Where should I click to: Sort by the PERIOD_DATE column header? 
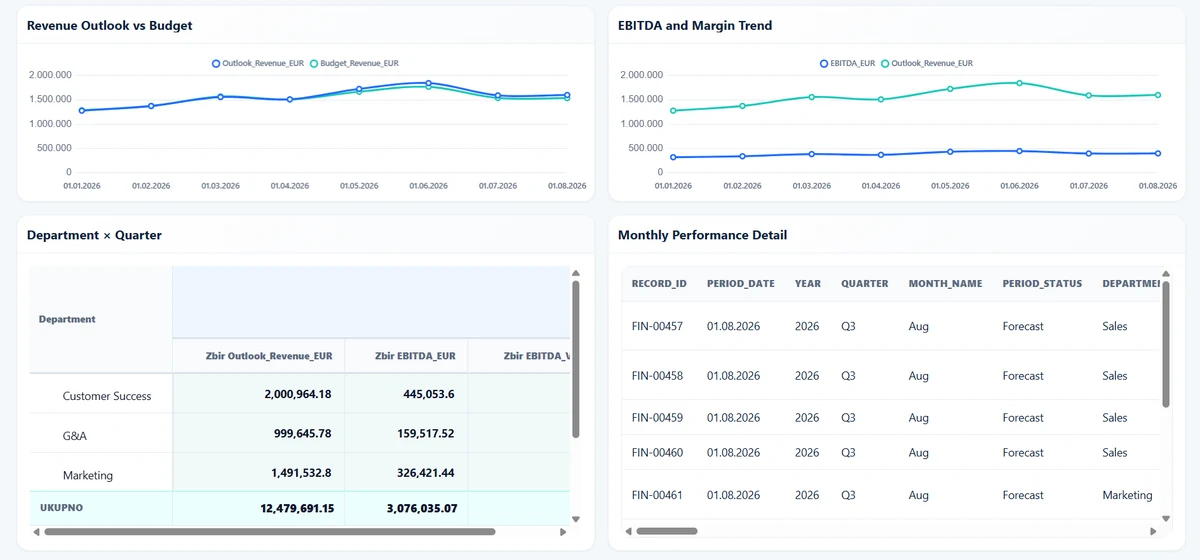tap(741, 284)
